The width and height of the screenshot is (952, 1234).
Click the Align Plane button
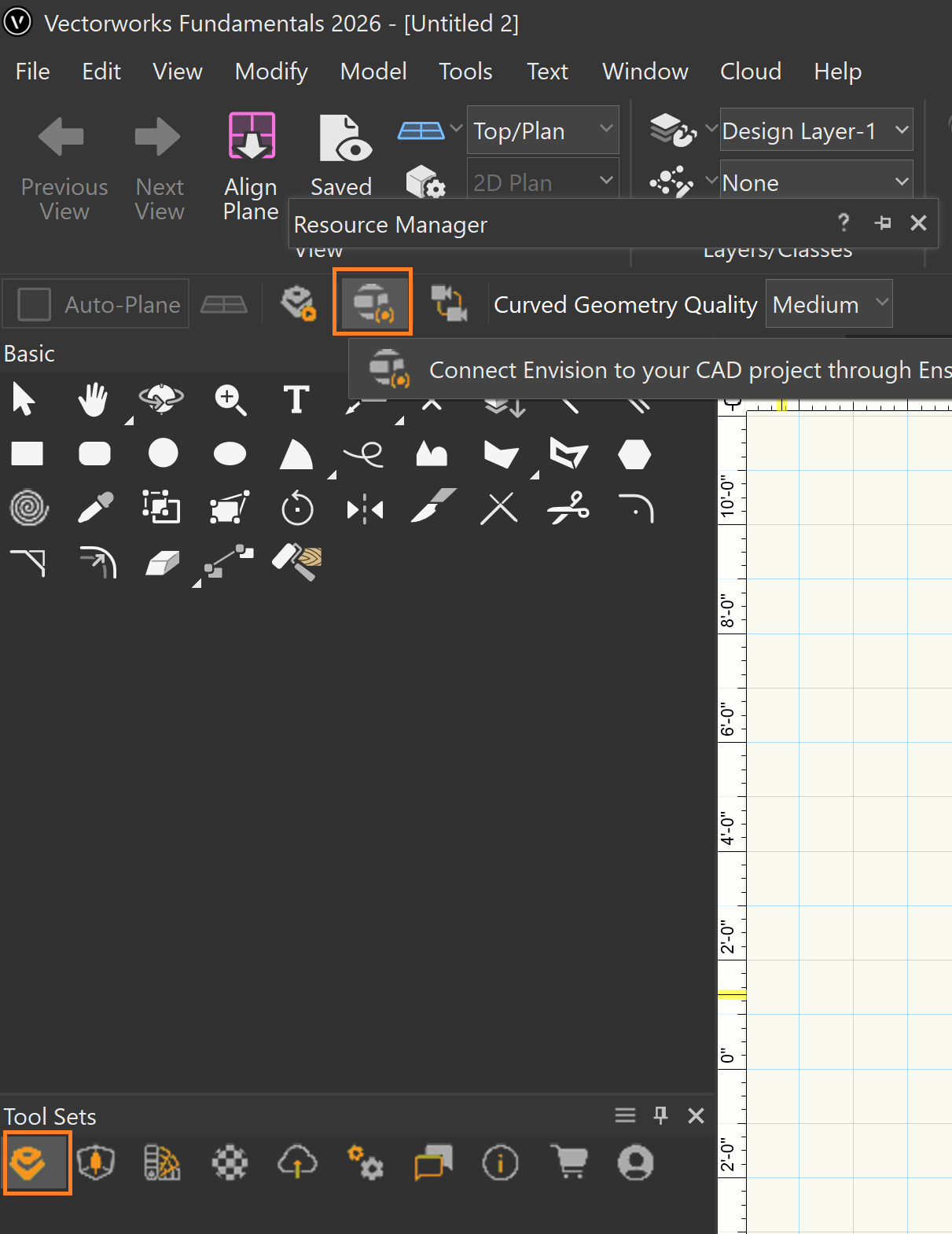(251, 167)
